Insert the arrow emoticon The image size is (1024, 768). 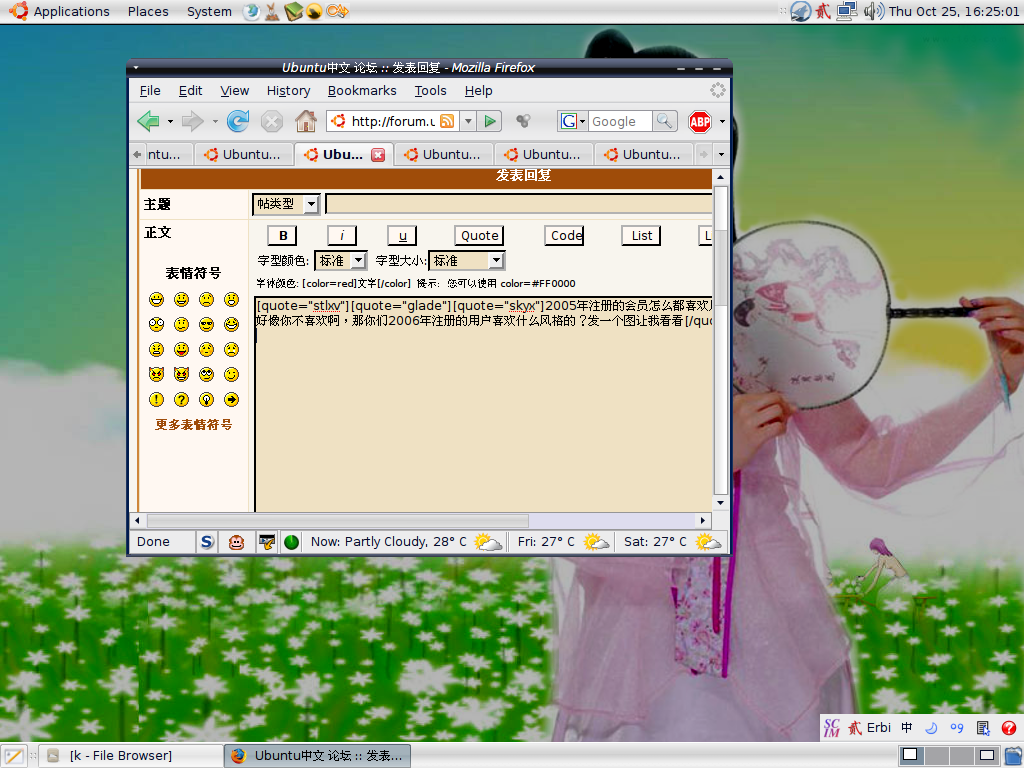pyautogui.click(x=231, y=399)
